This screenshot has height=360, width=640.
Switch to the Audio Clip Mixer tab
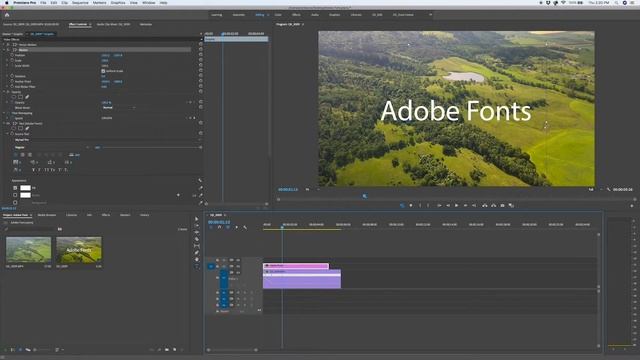pyautogui.click(x=113, y=24)
